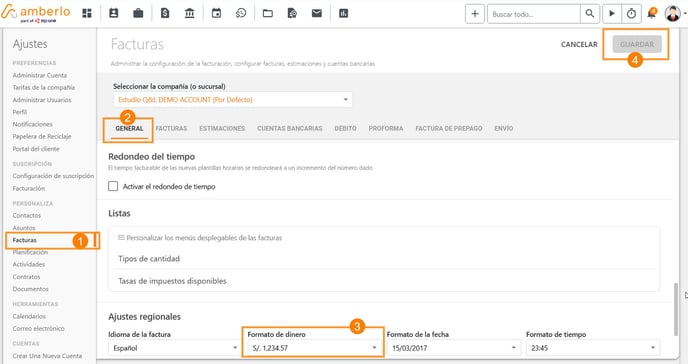Click the plus quick-add button
This screenshot has height=364, width=688.
475,14
